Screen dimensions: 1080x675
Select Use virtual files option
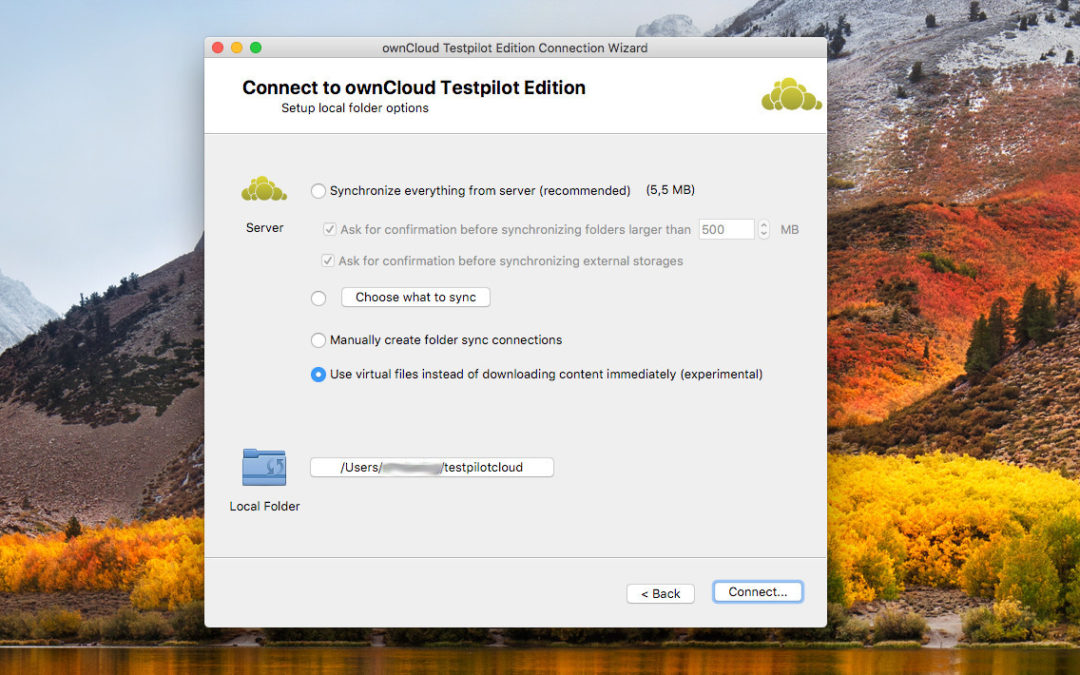tap(318, 375)
